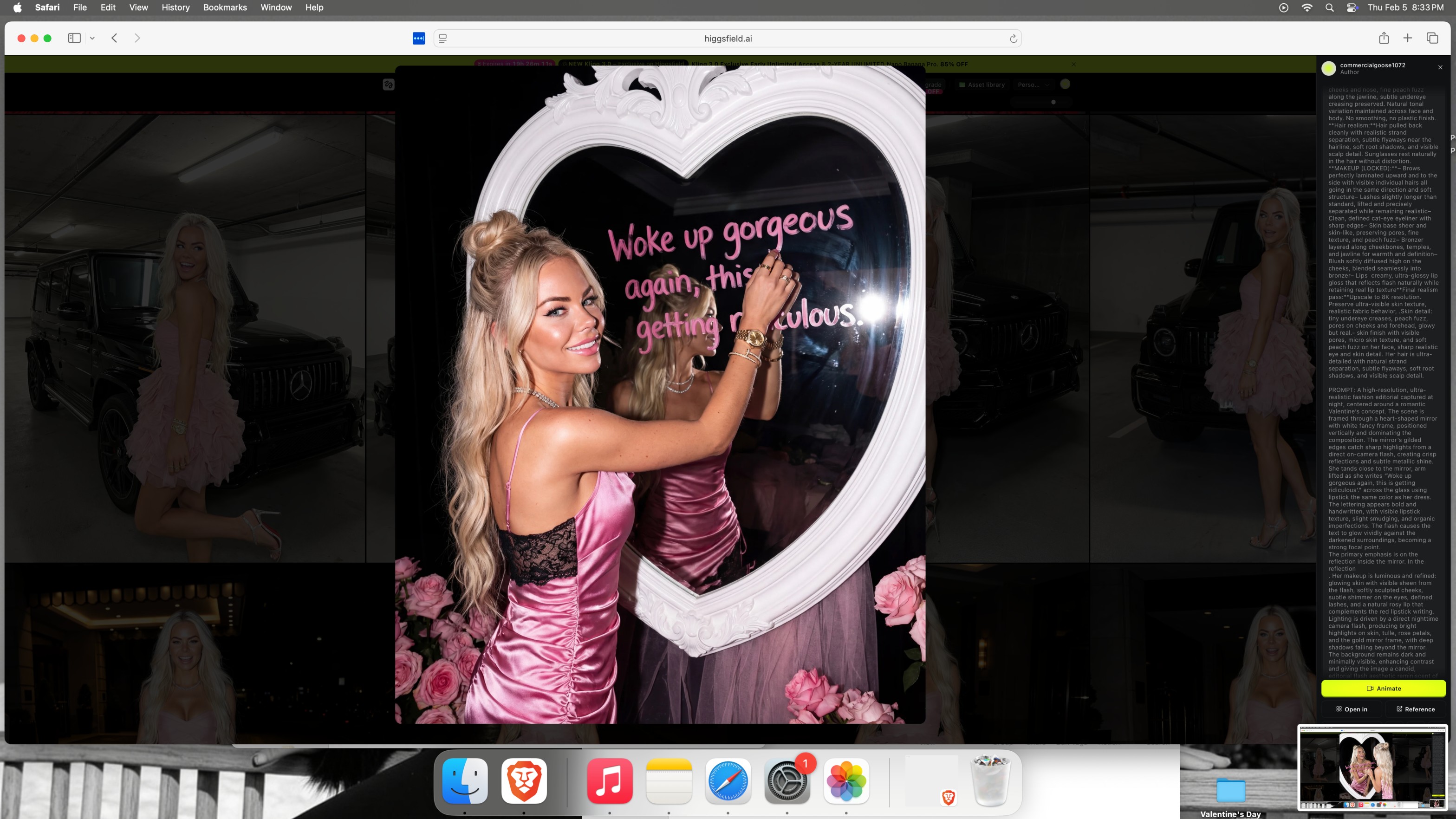Expand the sidebar tab group chevron
1456x819 pixels.
(92, 38)
